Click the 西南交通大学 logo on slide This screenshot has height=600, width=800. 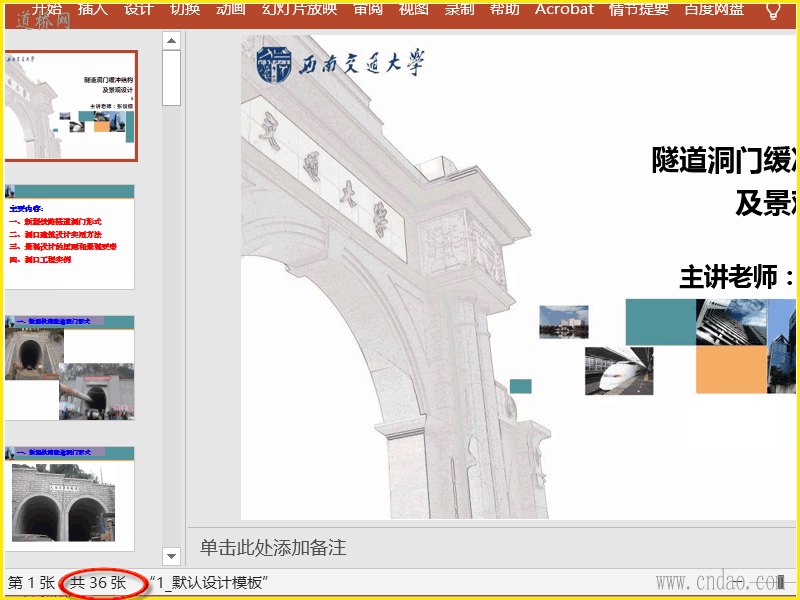[x=340, y=65]
